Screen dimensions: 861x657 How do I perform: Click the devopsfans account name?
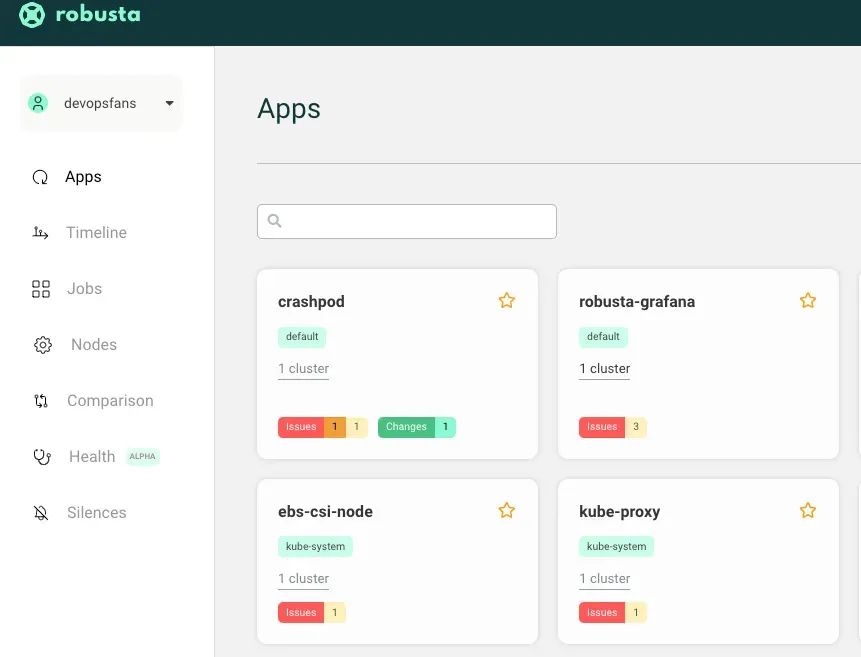coord(100,103)
